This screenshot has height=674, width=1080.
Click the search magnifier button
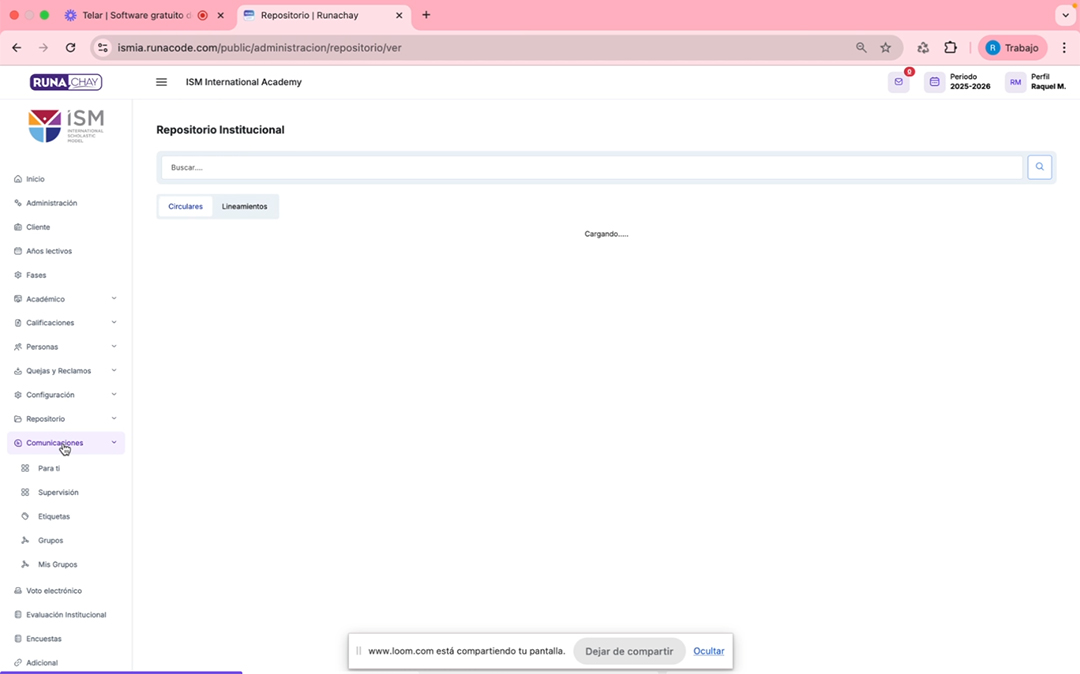1039,167
